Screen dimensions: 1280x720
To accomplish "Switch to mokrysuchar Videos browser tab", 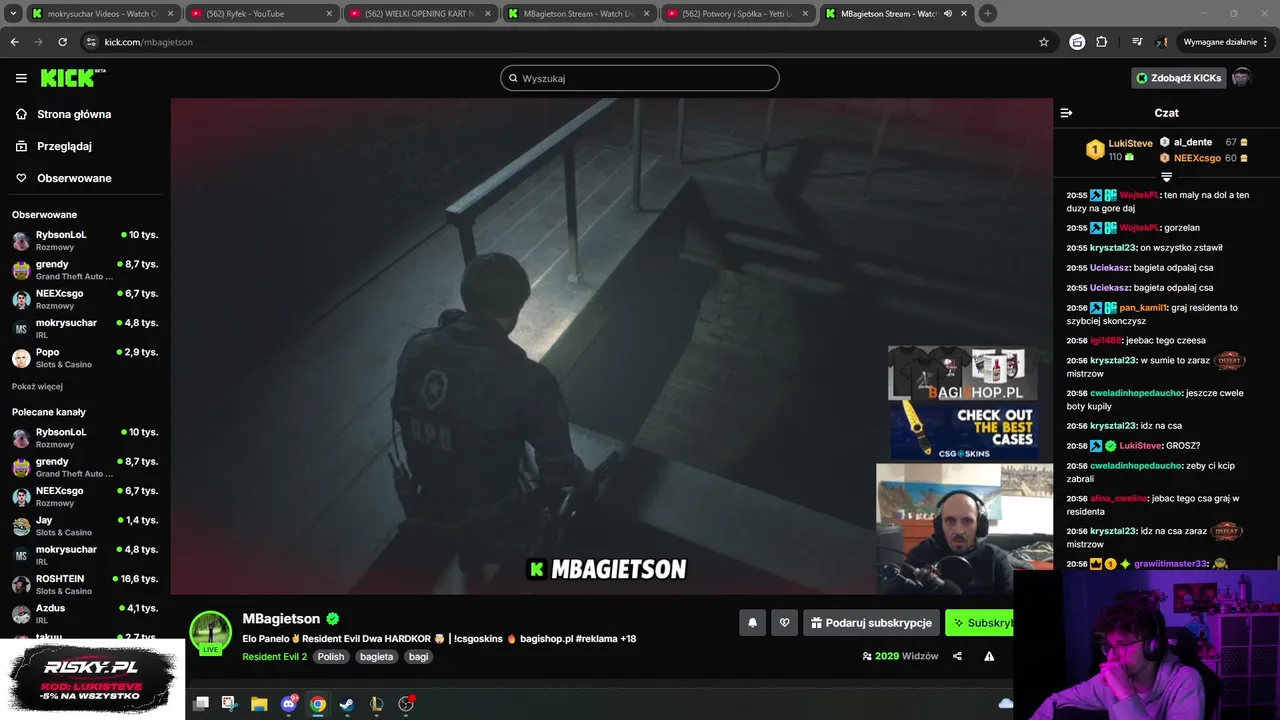I will point(103,14).
